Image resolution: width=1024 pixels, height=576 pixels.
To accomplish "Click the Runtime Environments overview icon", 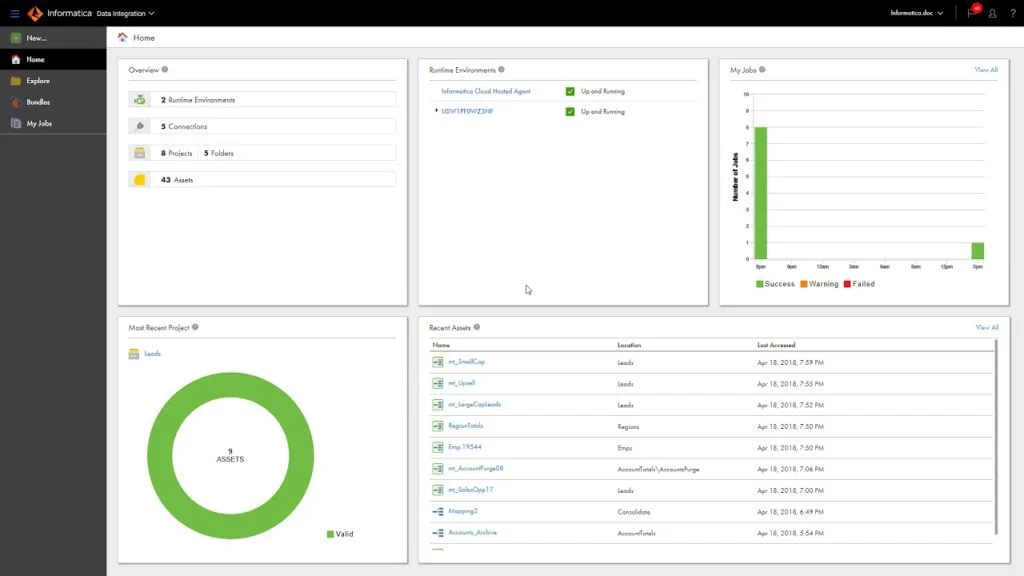I will pyautogui.click(x=140, y=100).
